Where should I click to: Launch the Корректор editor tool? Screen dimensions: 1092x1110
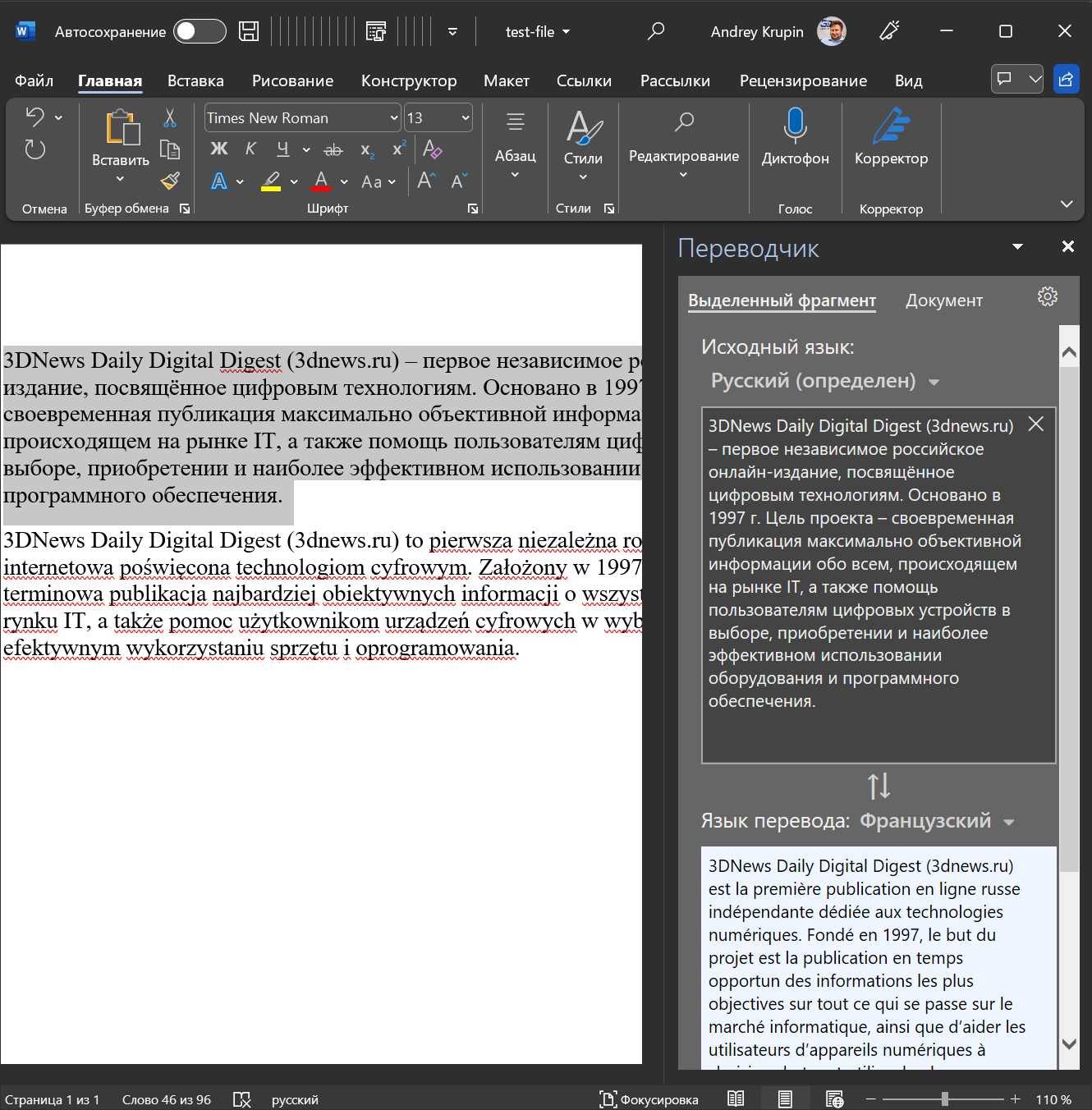(x=891, y=136)
